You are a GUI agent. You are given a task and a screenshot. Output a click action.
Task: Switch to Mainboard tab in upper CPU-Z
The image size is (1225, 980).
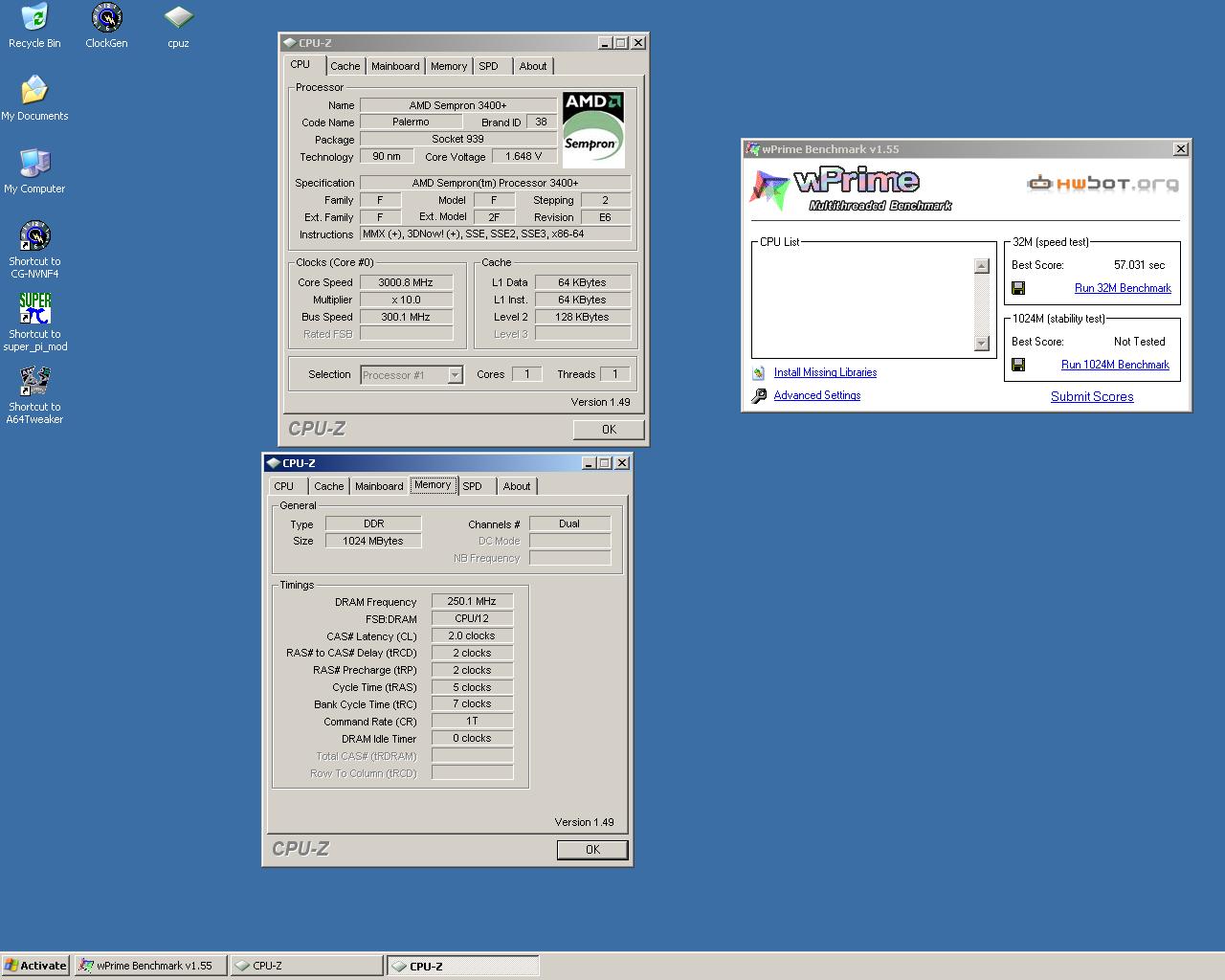pyautogui.click(x=395, y=66)
